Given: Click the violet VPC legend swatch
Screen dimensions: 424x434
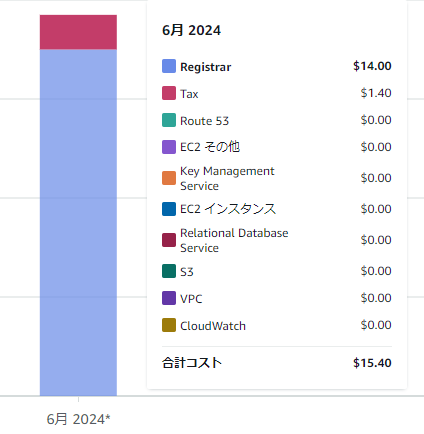Looking at the screenshot, I should [169, 298].
